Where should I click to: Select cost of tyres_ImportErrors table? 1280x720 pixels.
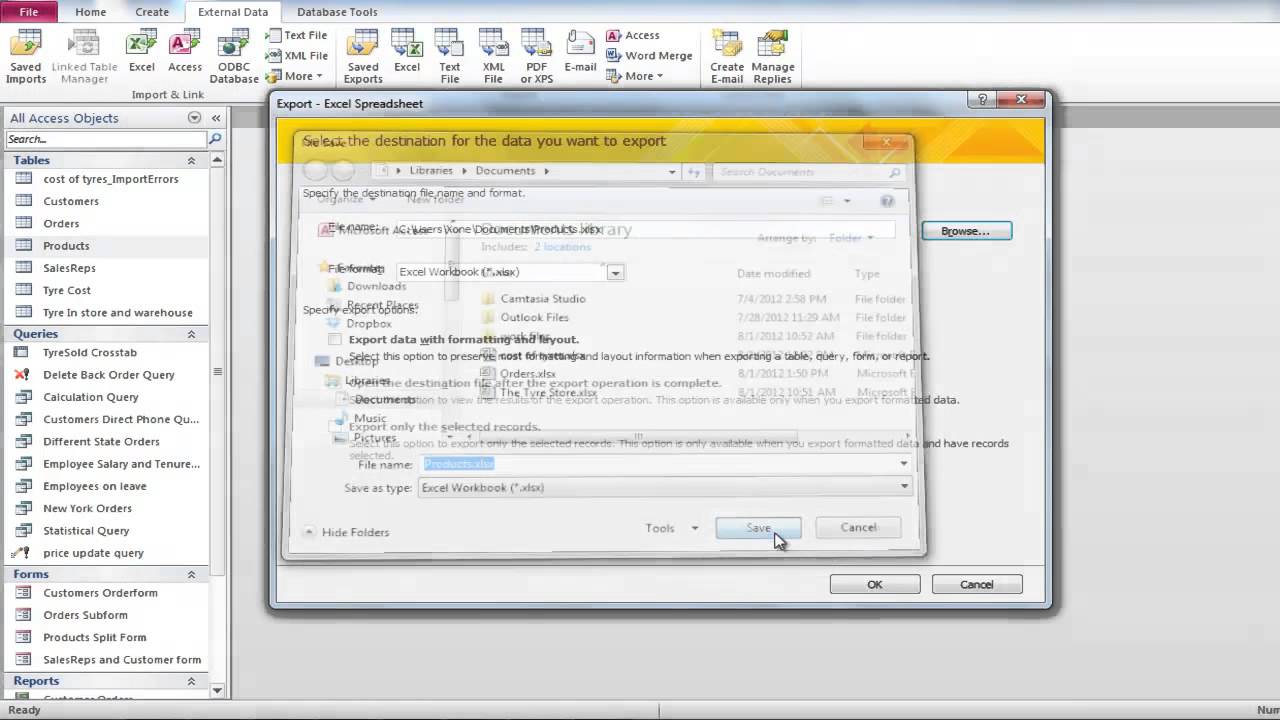[x=109, y=179]
